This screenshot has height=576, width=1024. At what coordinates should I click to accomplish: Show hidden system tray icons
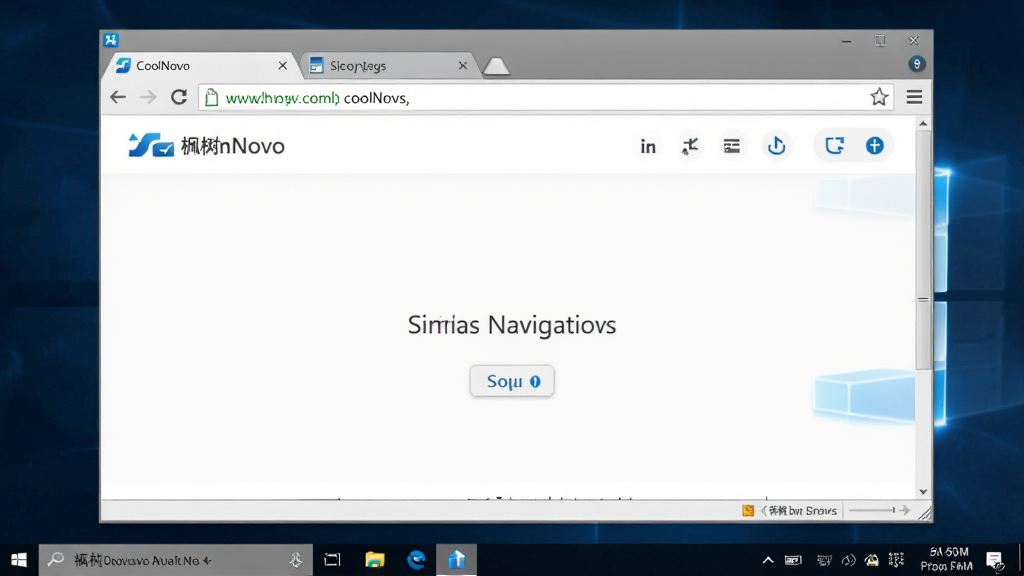tap(768, 560)
